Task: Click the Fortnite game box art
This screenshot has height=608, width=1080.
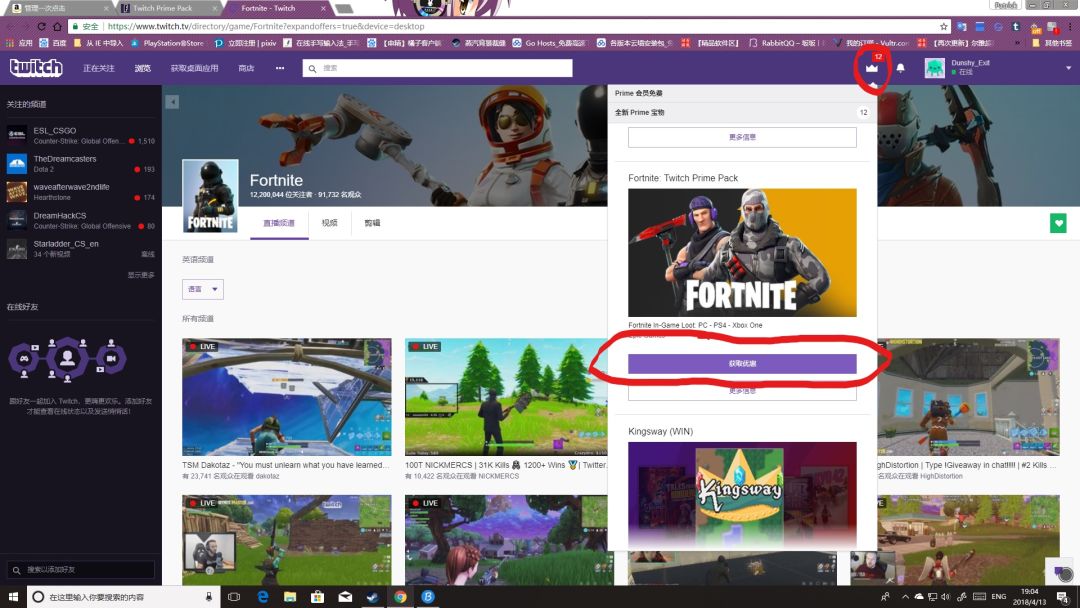Action: point(210,196)
